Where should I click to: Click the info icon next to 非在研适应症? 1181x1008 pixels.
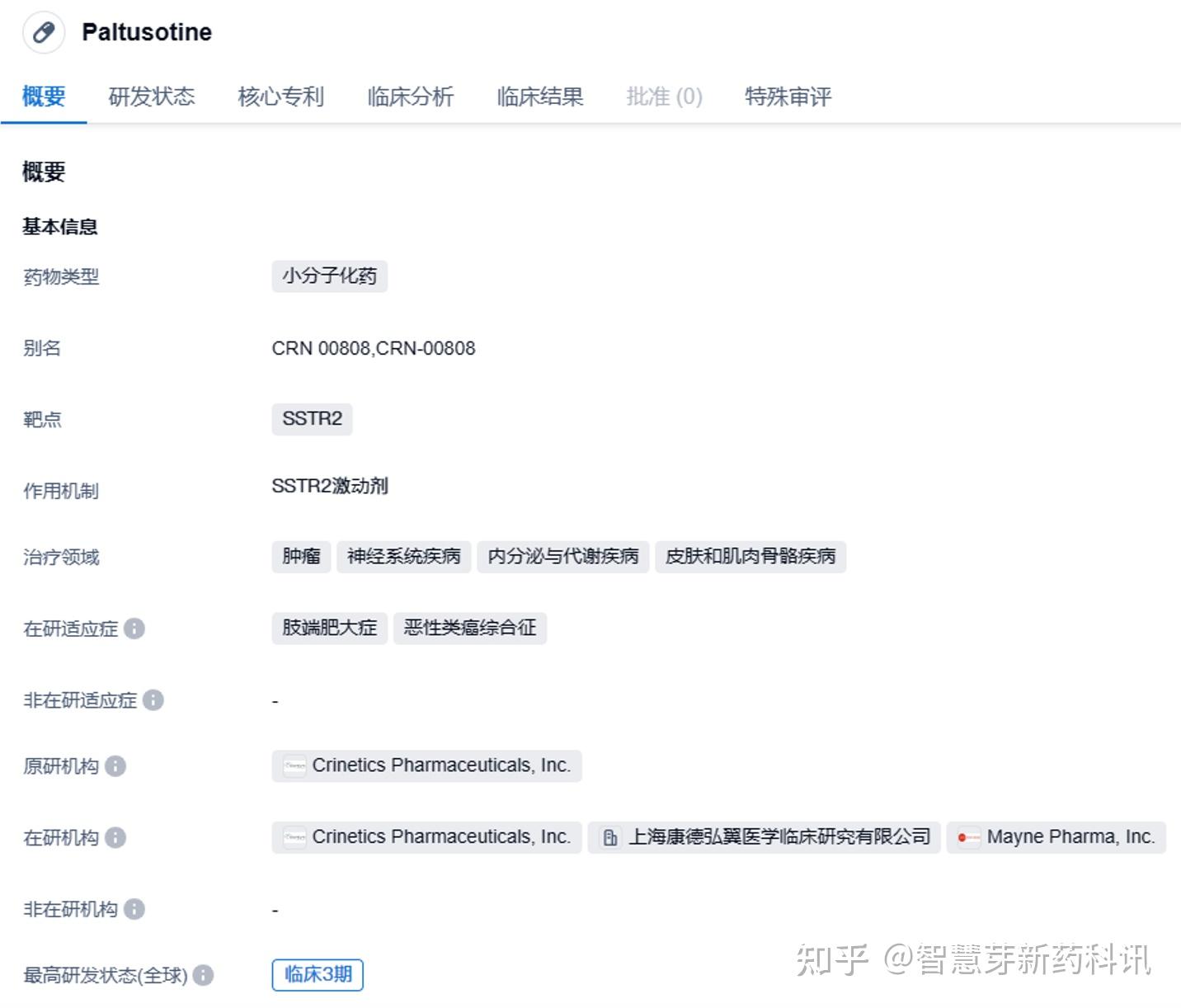click(152, 700)
